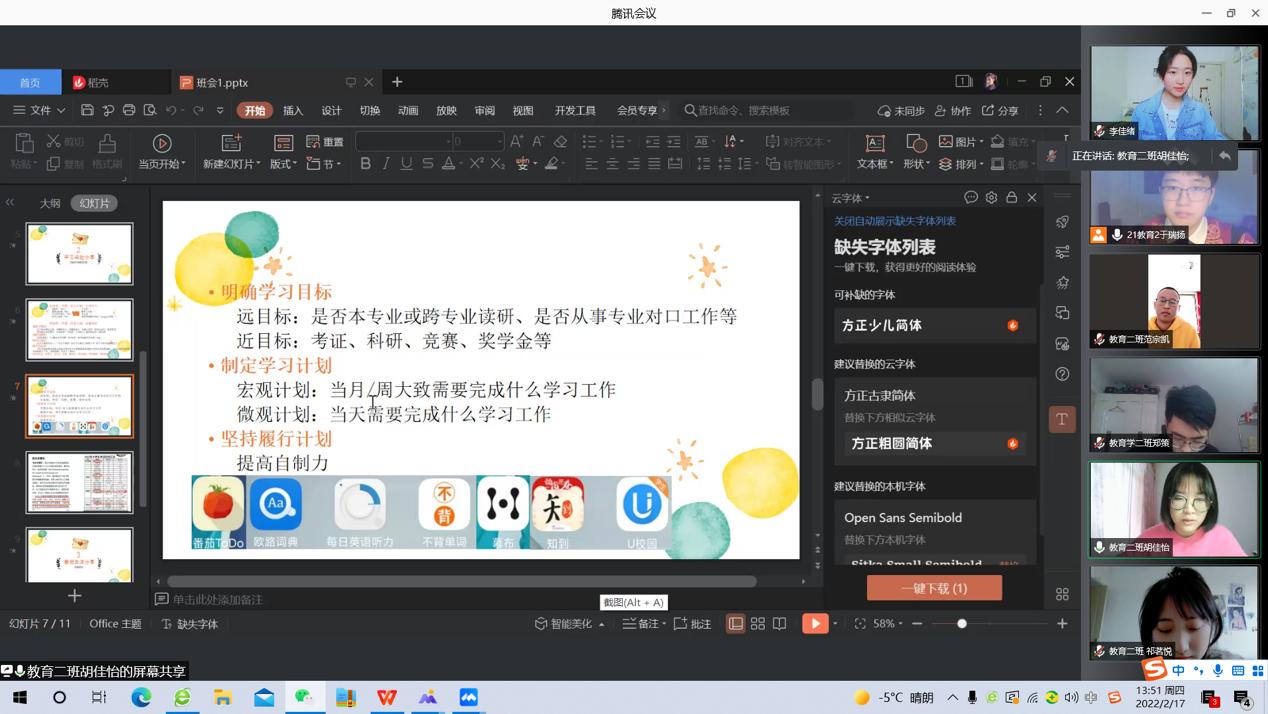
Task: Open the 文件 menu dropdown
Action: coord(40,110)
